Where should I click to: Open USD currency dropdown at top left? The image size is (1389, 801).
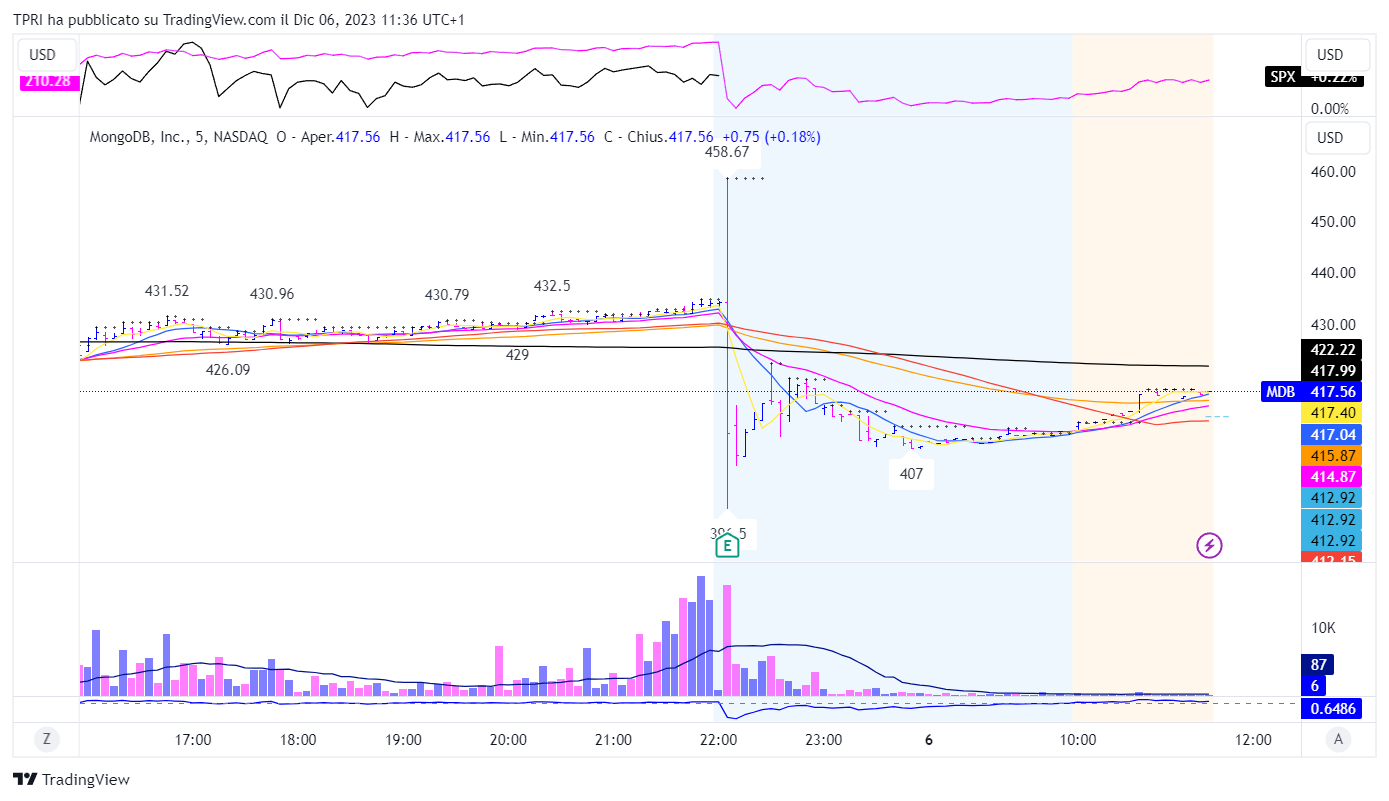[43, 55]
